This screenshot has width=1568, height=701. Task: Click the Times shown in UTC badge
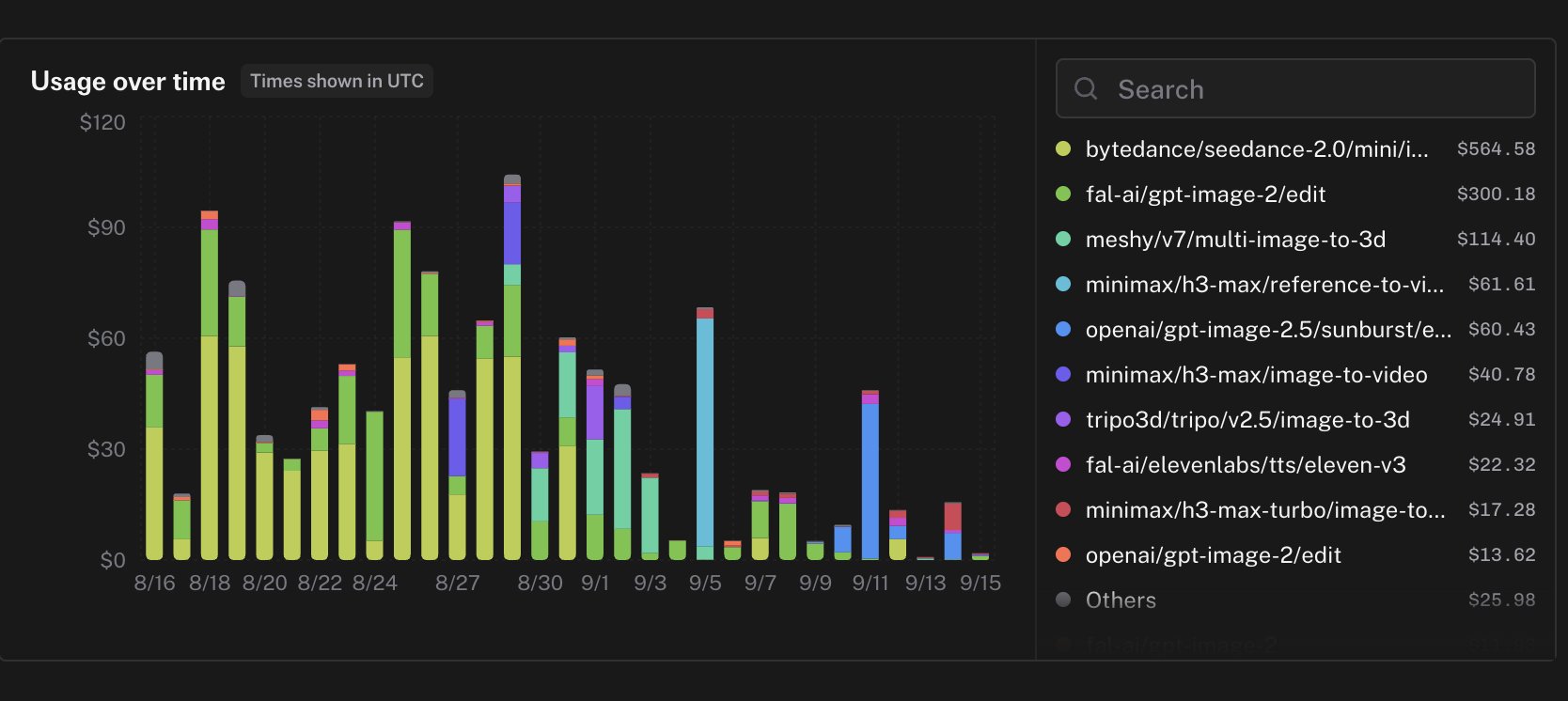337,81
